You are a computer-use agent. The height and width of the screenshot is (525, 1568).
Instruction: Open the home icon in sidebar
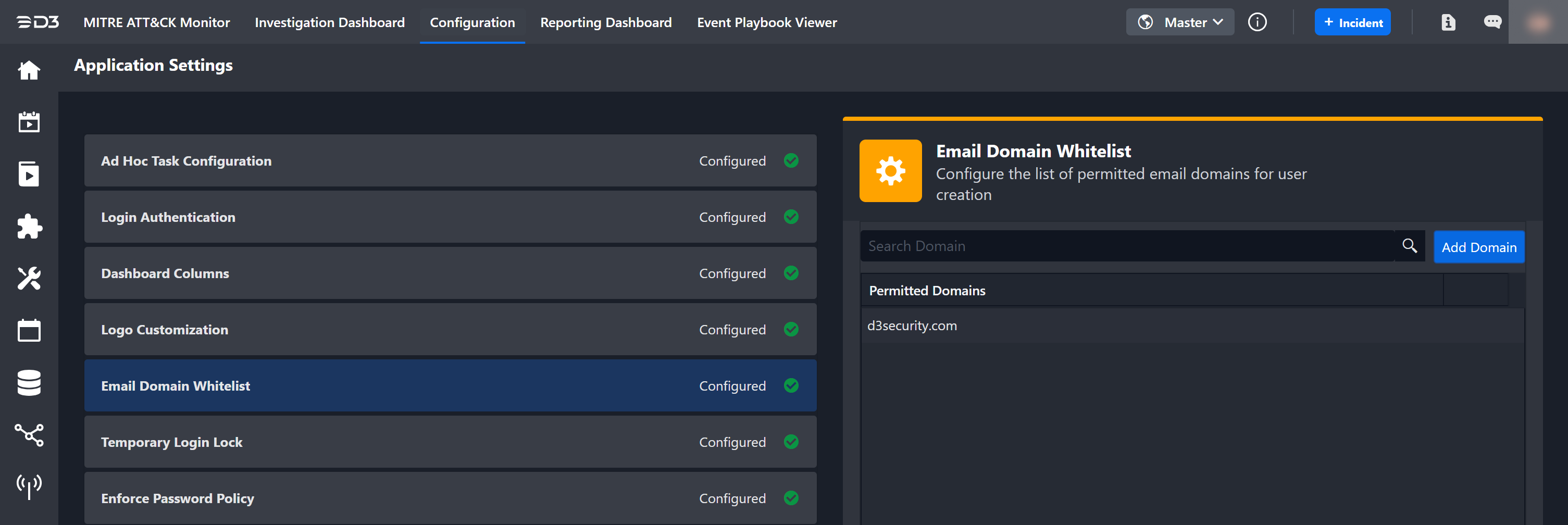pos(29,70)
